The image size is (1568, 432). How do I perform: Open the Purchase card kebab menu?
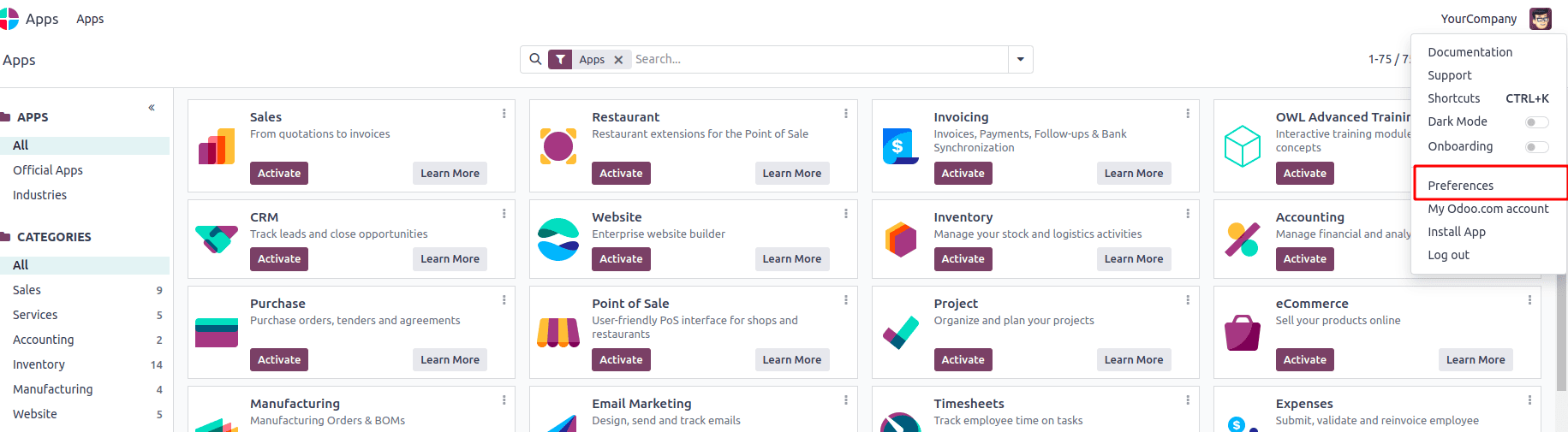point(504,300)
